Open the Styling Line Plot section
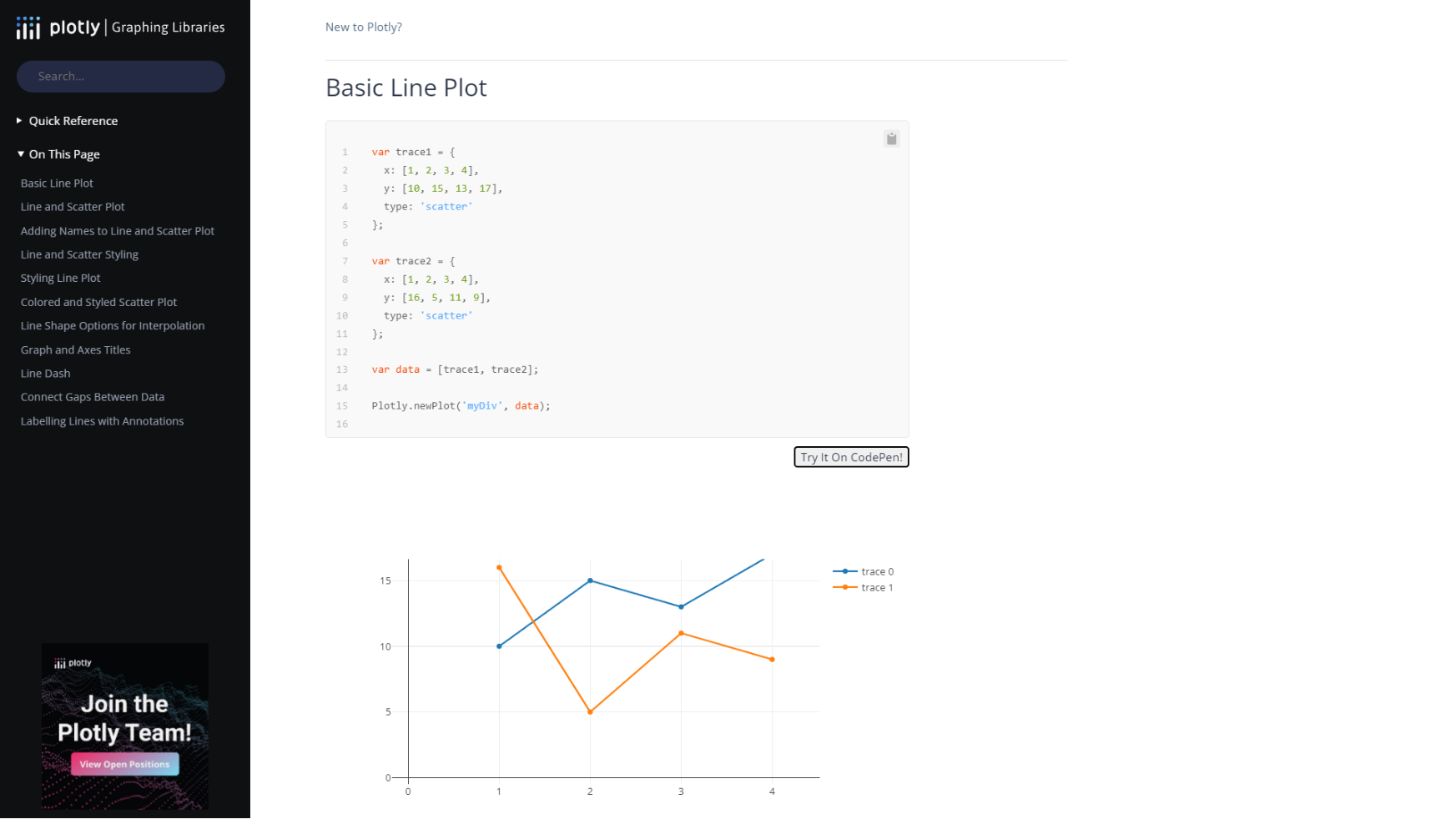1456x819 pixels. tap(60, 278)
